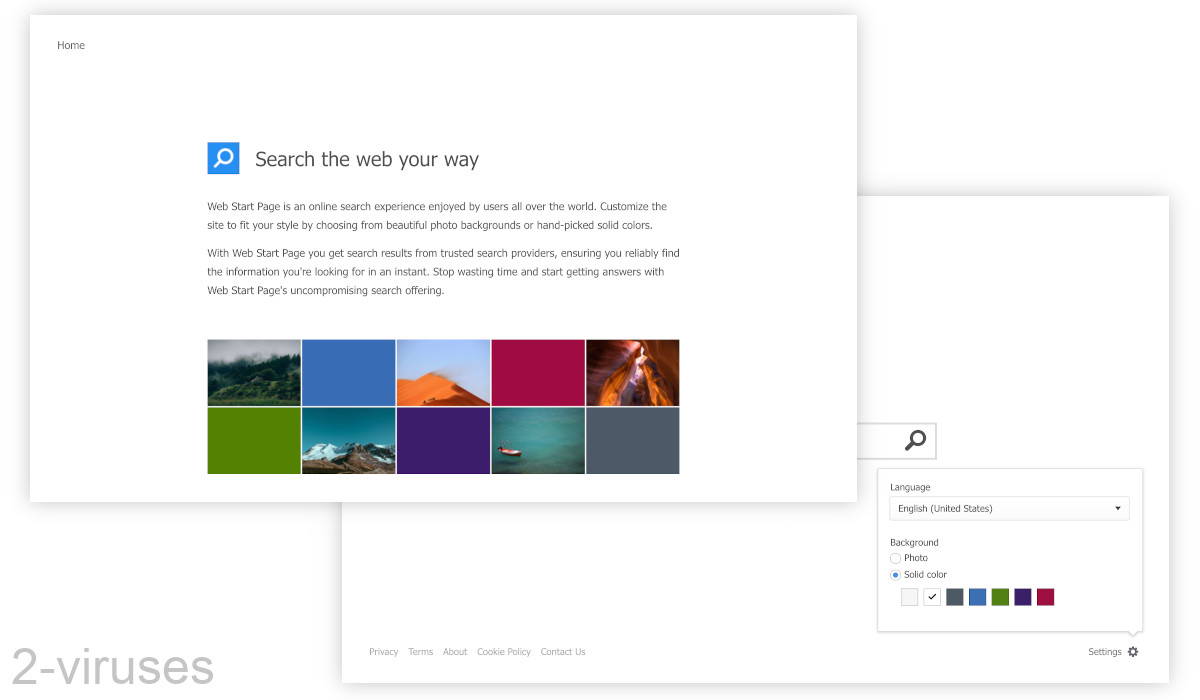Open the Cookie Policy page
The height and width of the screenshot is (700, 1200).
504,651
